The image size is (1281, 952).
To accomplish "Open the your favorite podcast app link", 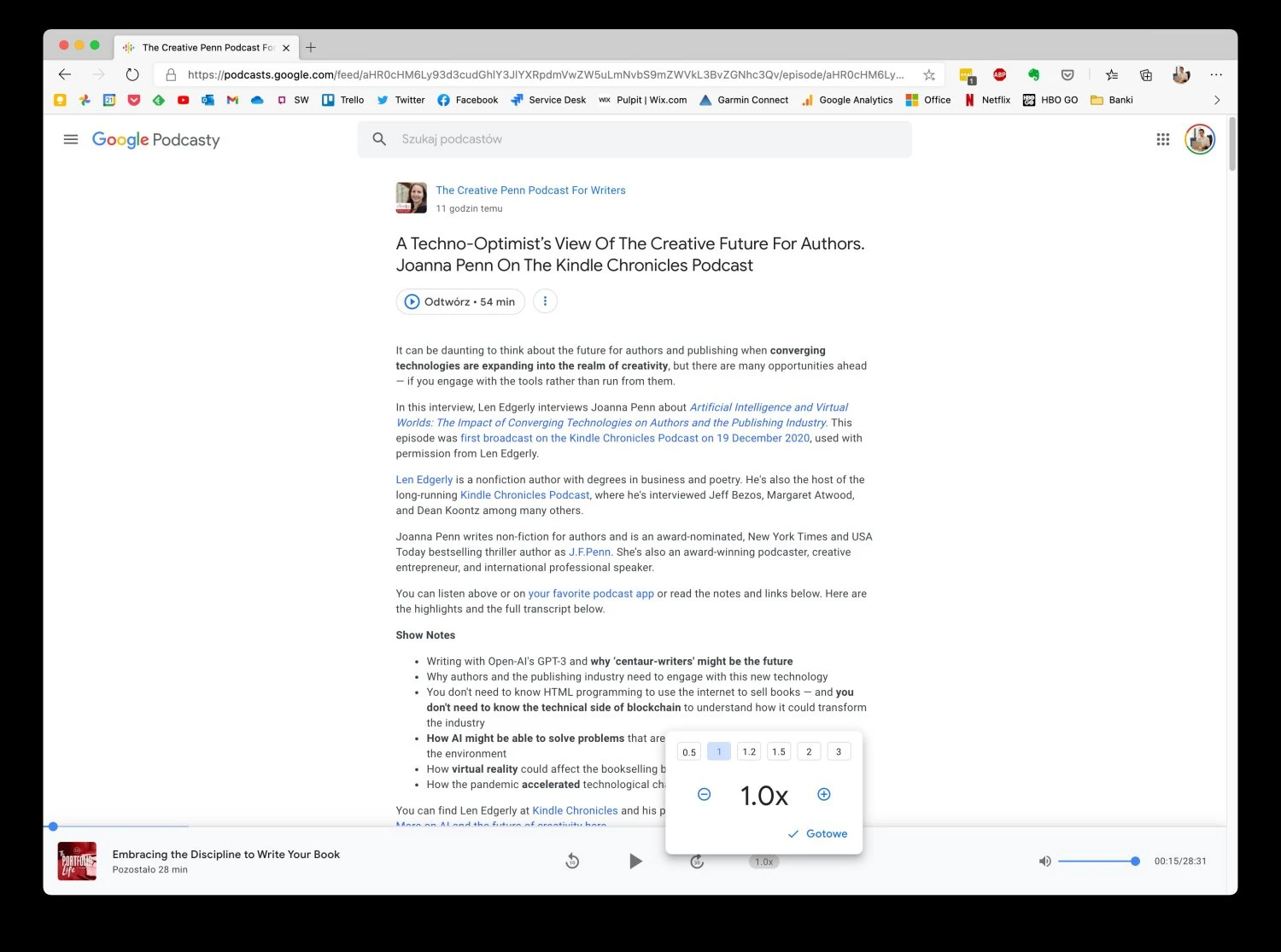I will pos(591,593).
